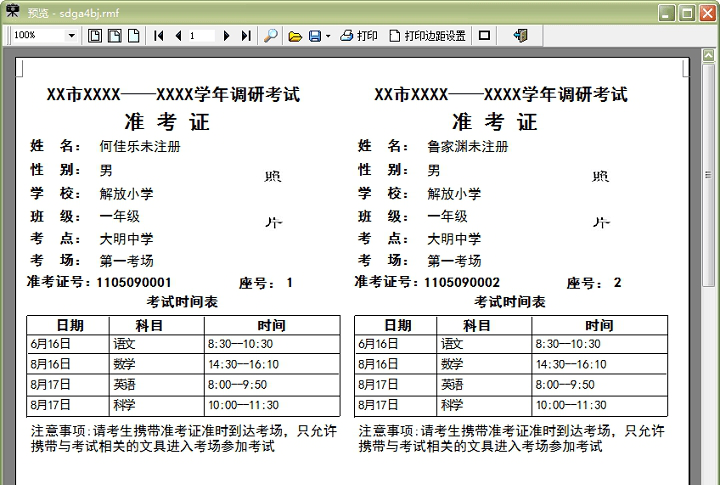This screenshot has height=504, width=720.
Task: Click the app icon in the title bar
Action: [12, 11]
